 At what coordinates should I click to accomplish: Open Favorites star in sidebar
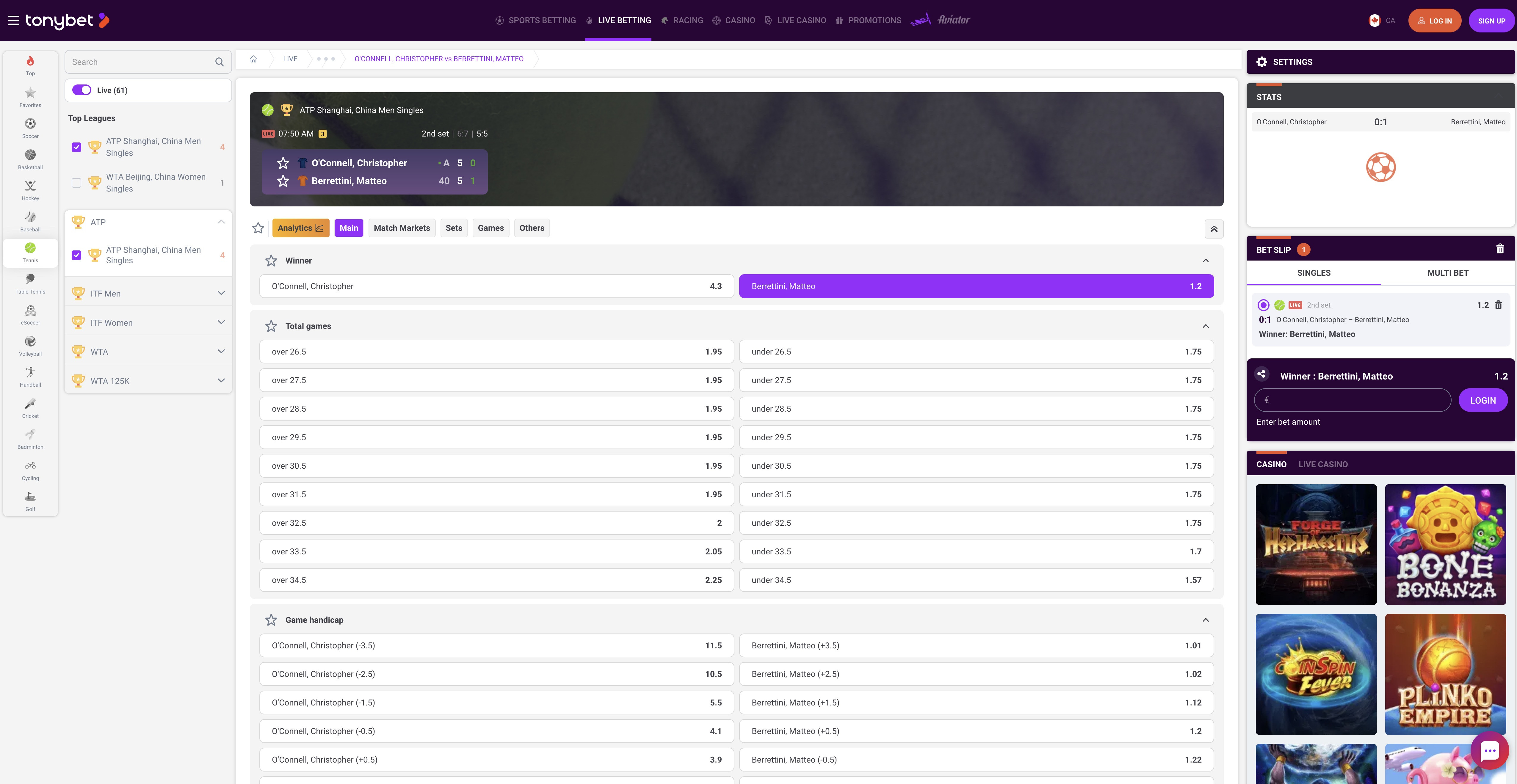(x=30, y=97)
